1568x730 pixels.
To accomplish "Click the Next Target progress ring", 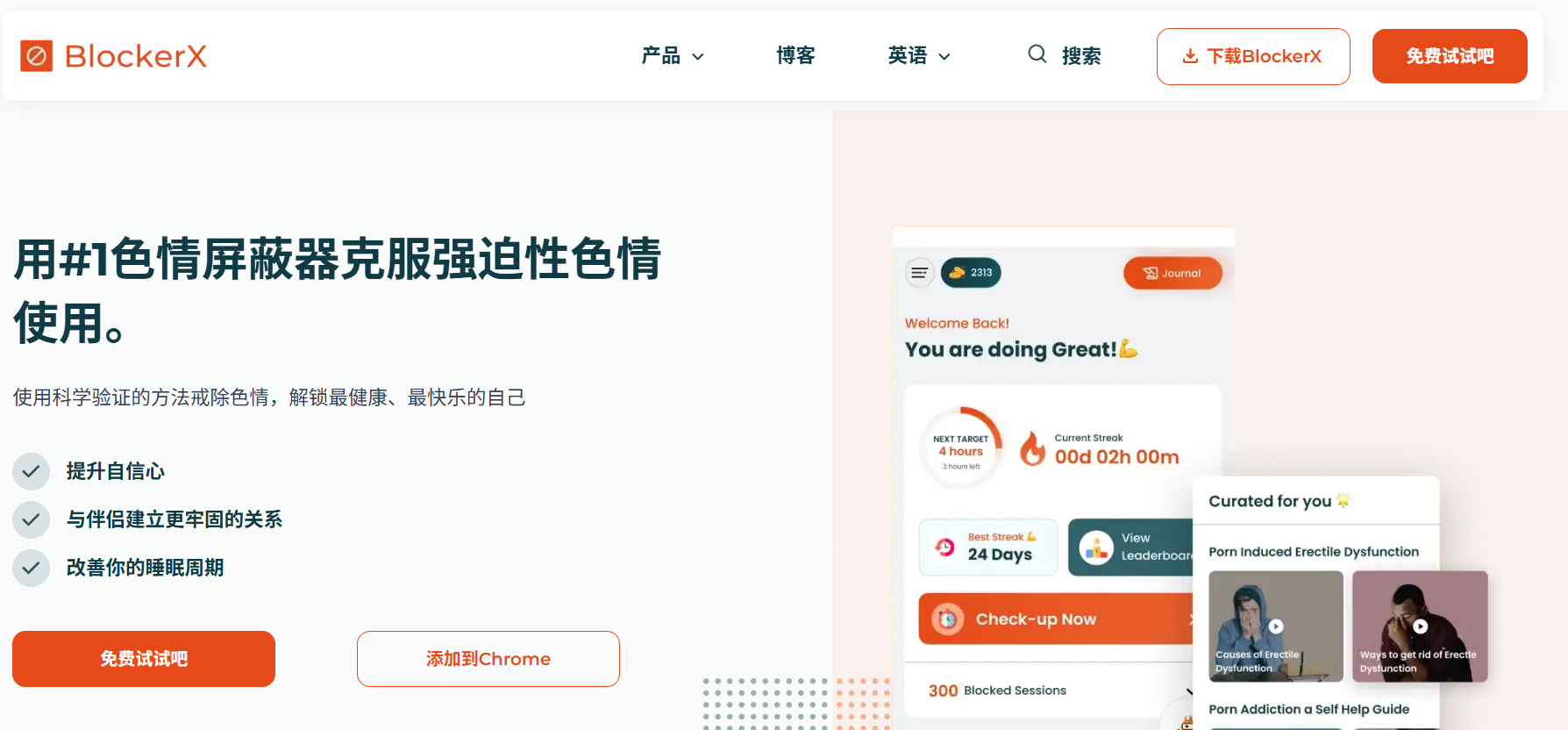I will pos(961,448).
